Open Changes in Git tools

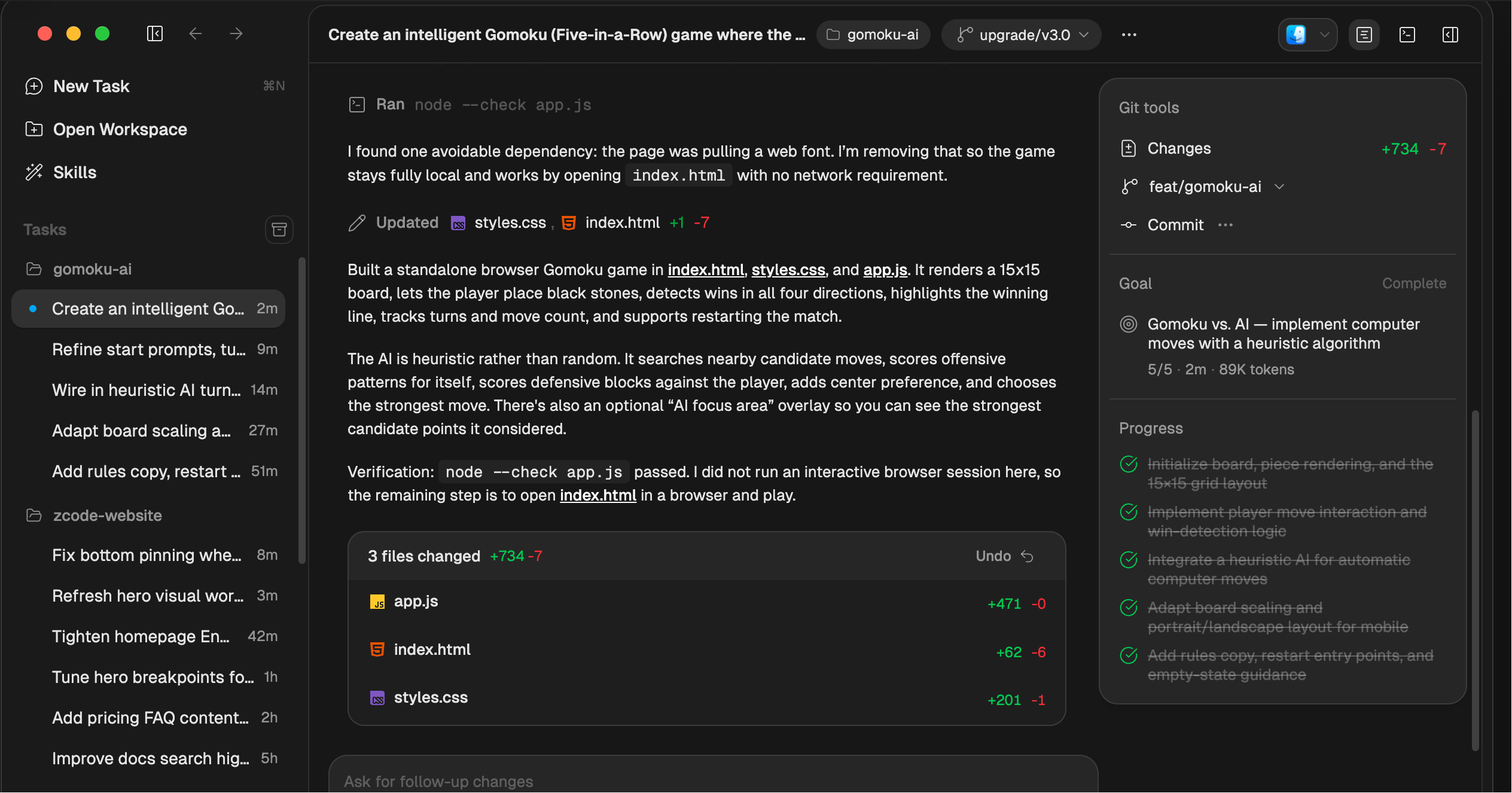click(1282, 148)
